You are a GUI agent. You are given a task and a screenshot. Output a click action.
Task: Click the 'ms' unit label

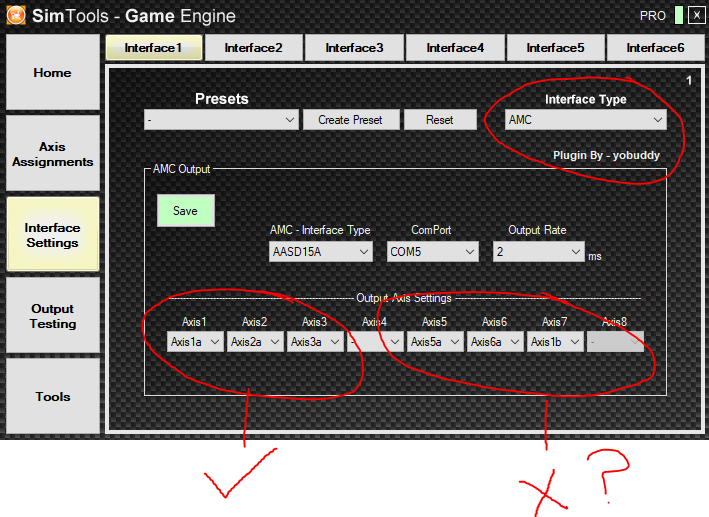[595, 256]
